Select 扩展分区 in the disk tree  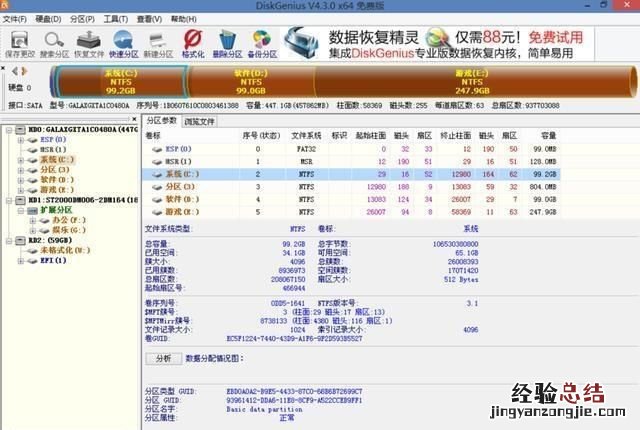click(x=56, y=210)
